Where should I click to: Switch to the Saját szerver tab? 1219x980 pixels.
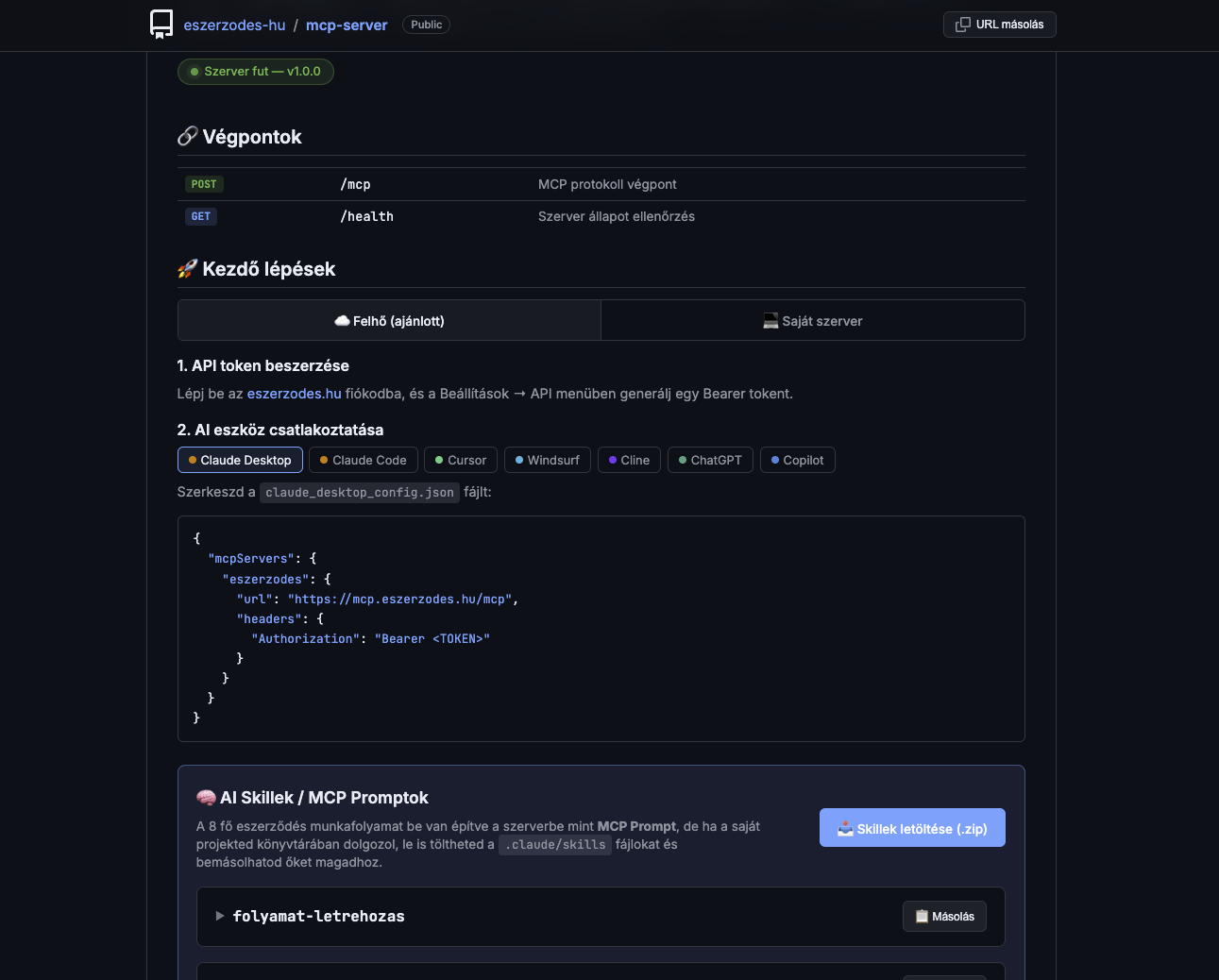(813, 320)
